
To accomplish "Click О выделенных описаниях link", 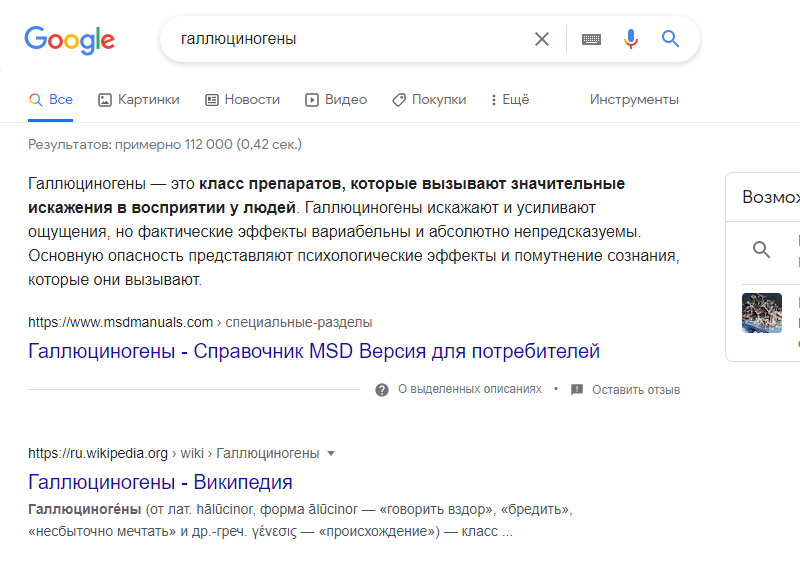I will pos(470,389).
